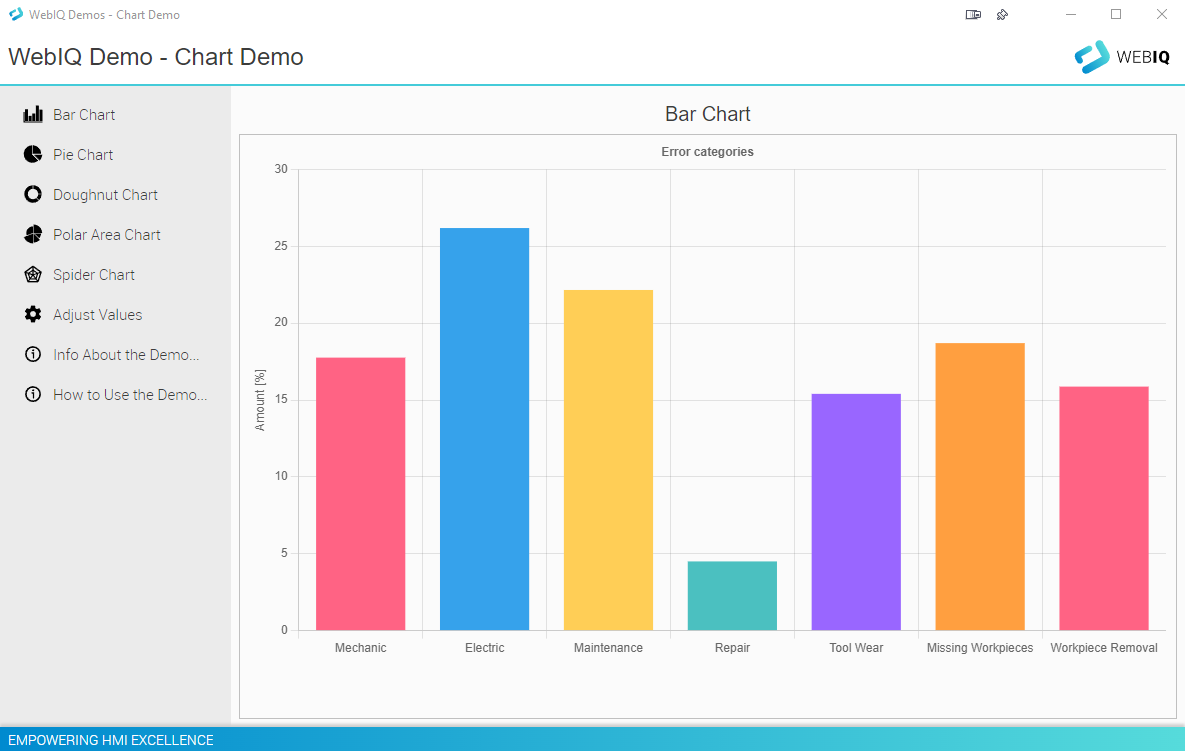Click the WebIQ app icon in the title bar
This screenshot has width=1185, height=751.
click(16, 14)
